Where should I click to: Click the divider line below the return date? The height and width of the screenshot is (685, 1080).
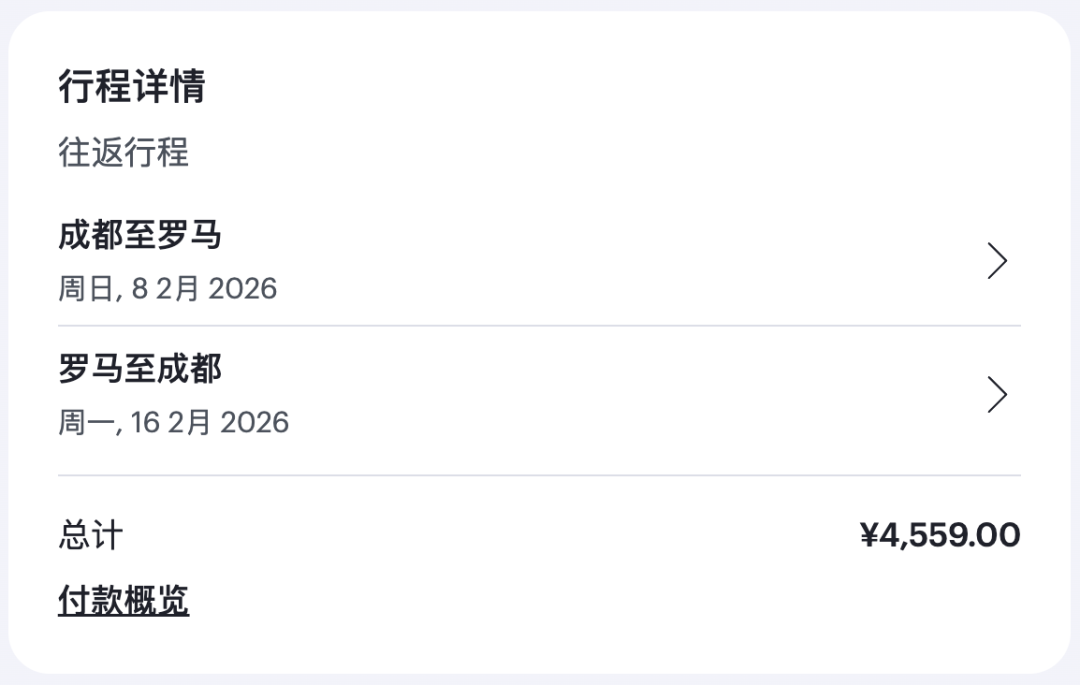coord(539,475)
